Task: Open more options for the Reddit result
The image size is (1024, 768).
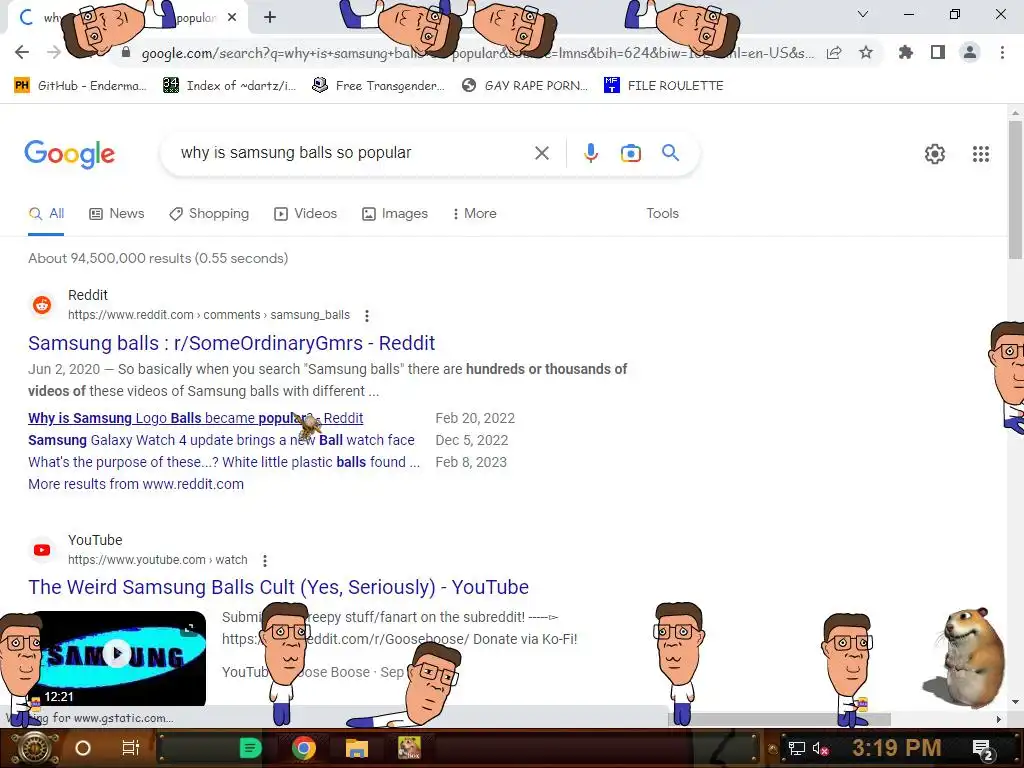Action: point(367,315)
